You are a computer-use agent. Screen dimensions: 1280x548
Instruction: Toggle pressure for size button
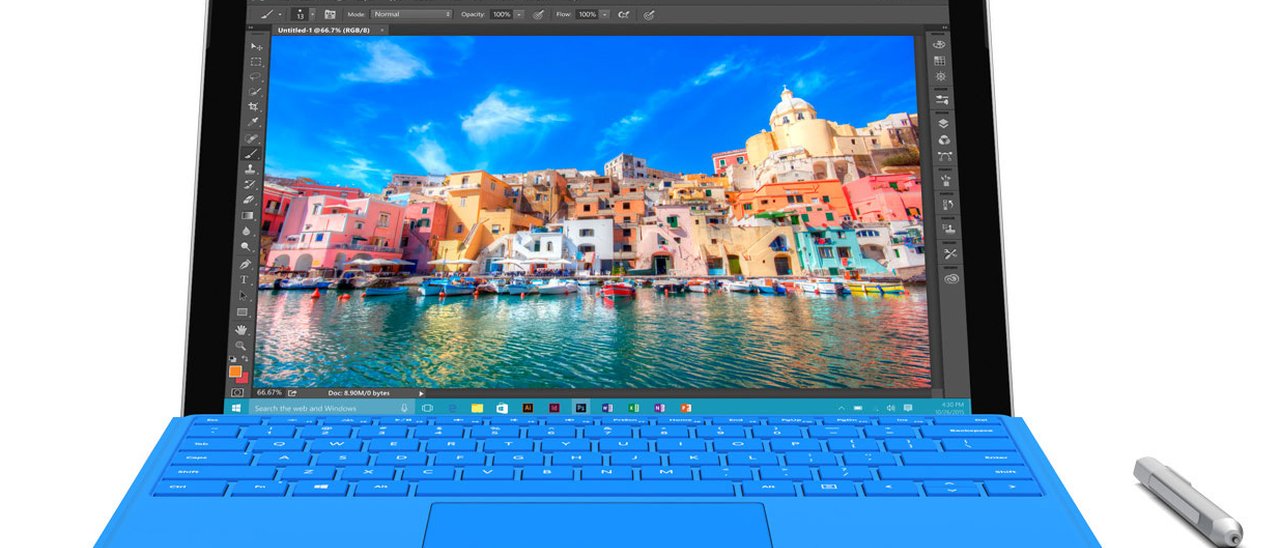pyautogui.click(x=648, y=14)
